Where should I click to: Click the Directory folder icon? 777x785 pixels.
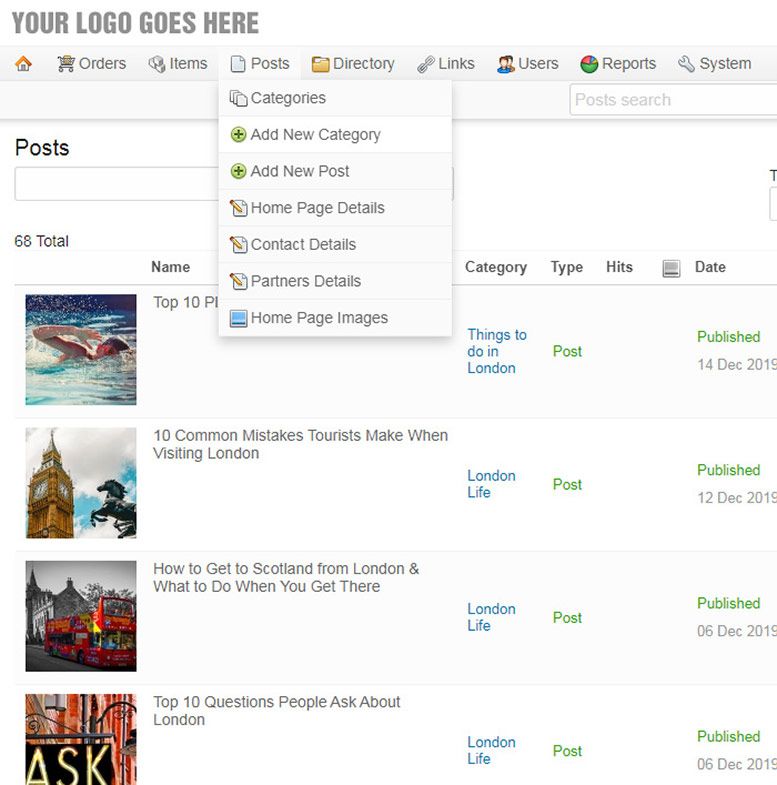(x=320, y=64)
